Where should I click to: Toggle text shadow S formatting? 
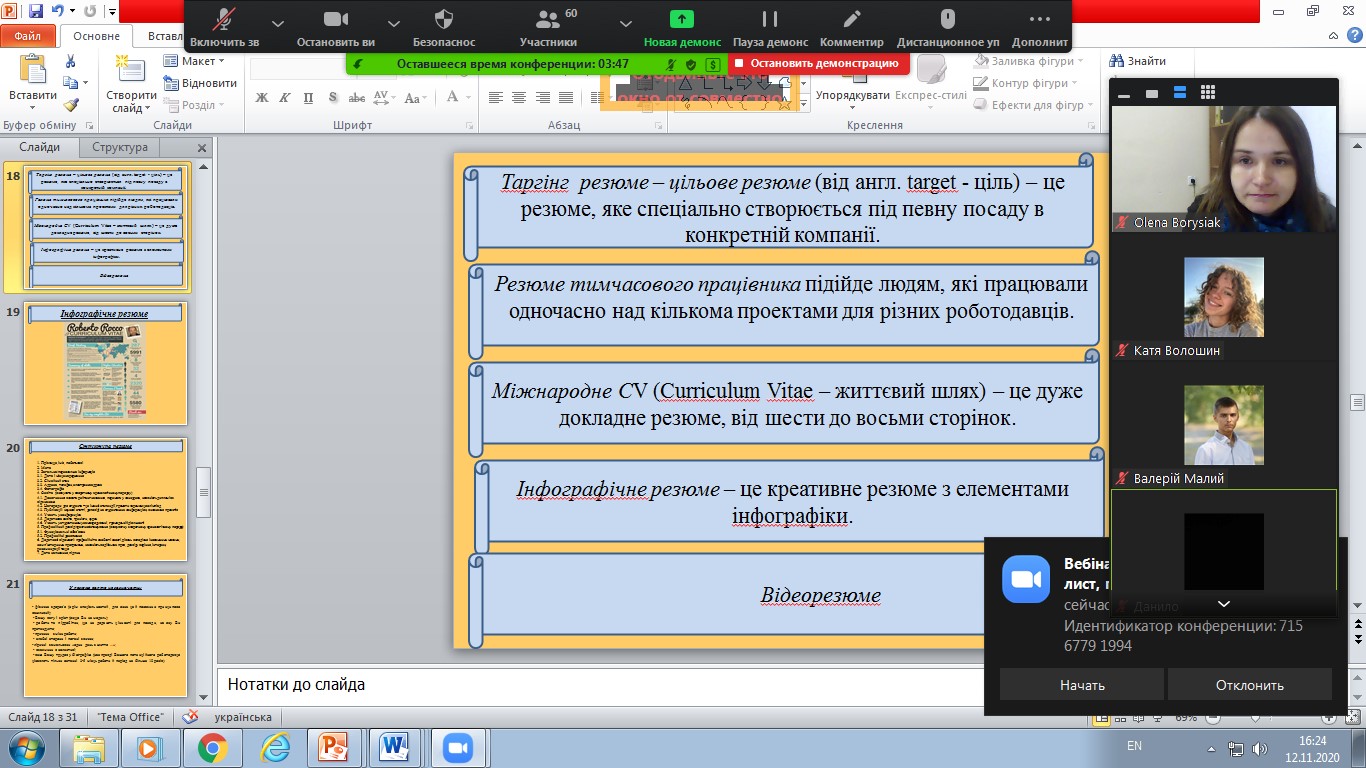pos(331,97)
